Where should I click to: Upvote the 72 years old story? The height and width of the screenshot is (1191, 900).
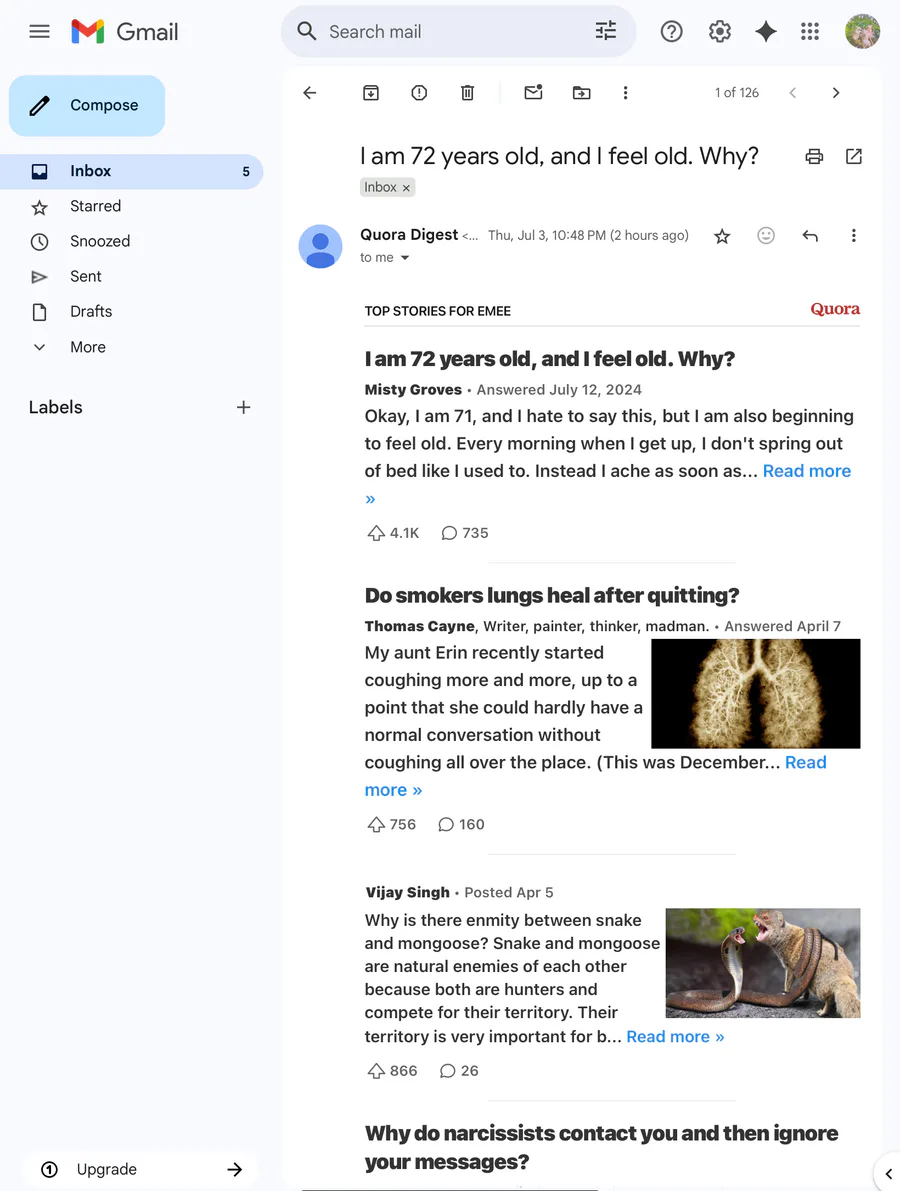[x=376, y=533]
